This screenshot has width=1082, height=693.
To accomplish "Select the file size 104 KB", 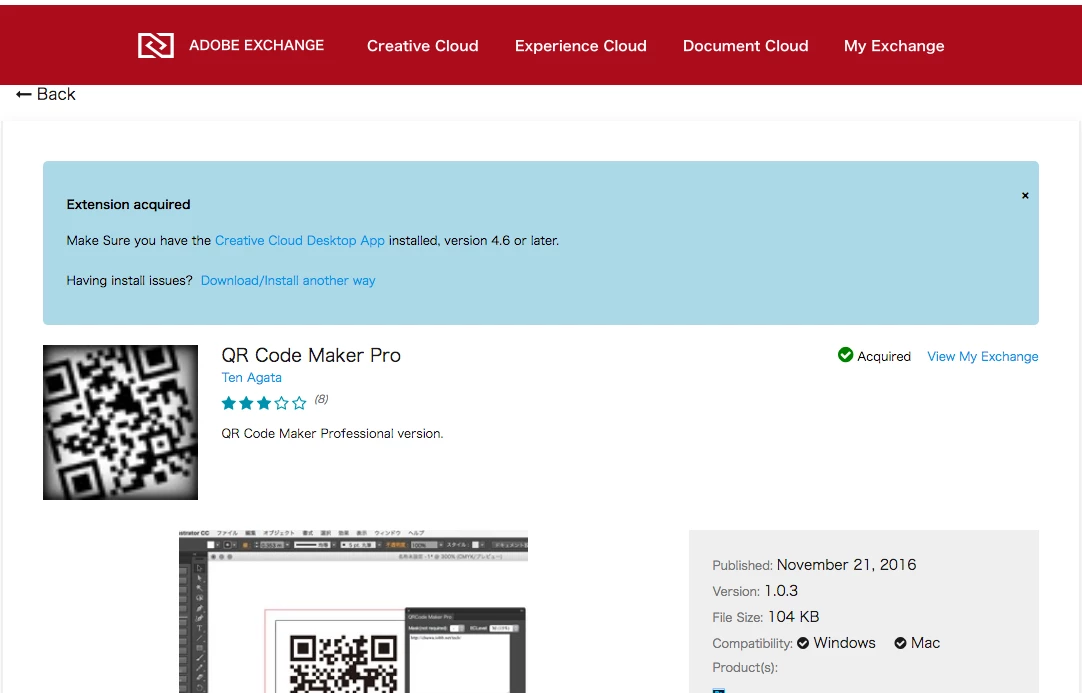I will click(794, 617).
